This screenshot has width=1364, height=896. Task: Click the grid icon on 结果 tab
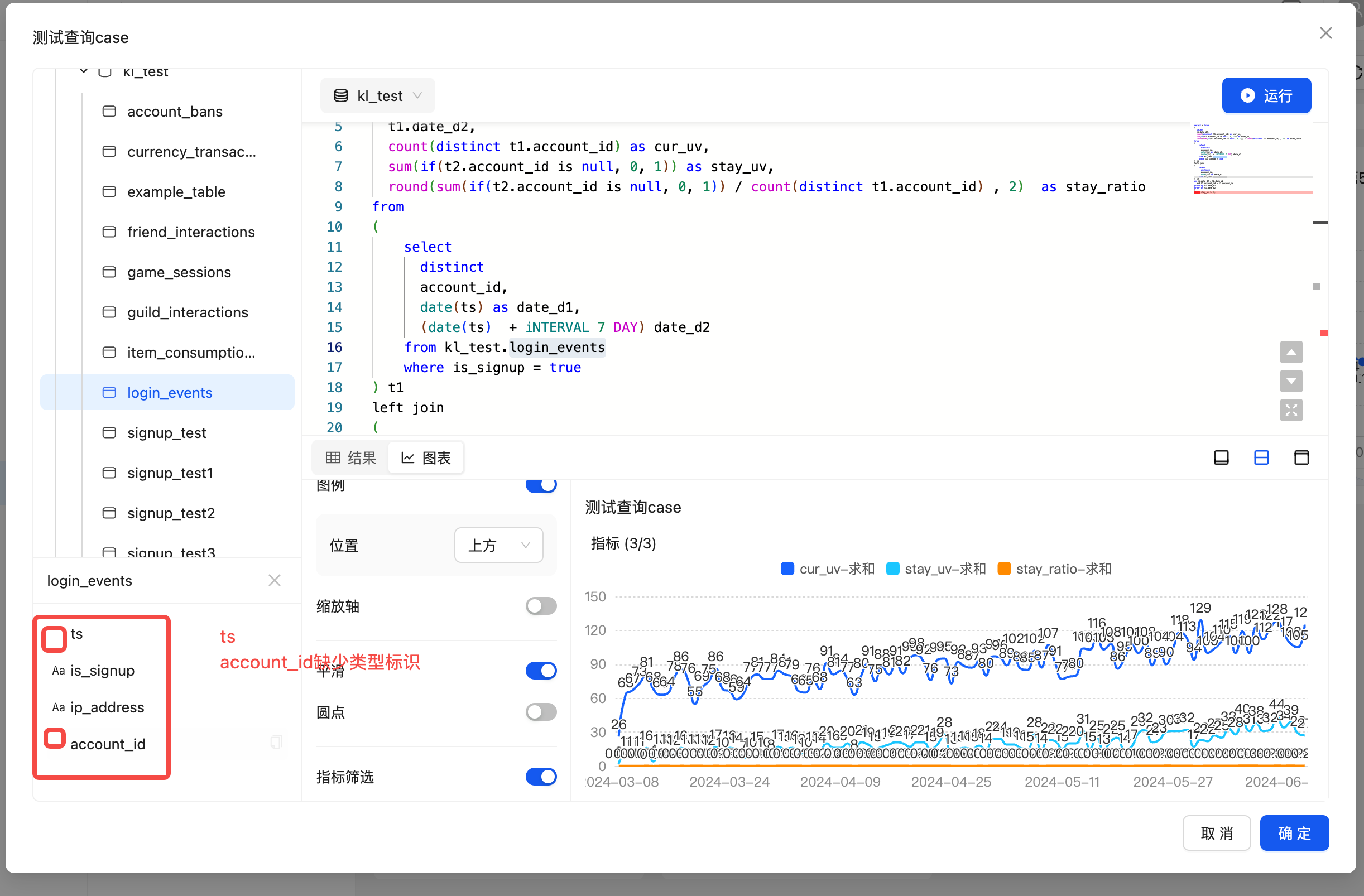click(x=333, y=457)
